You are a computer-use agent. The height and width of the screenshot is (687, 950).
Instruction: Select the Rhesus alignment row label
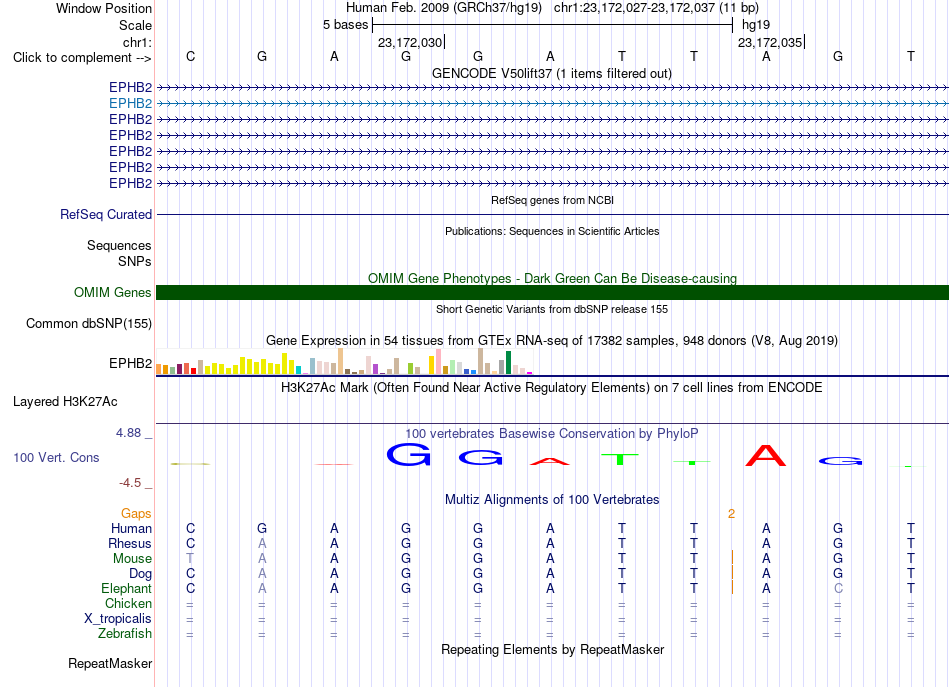(x=130, y=543)
